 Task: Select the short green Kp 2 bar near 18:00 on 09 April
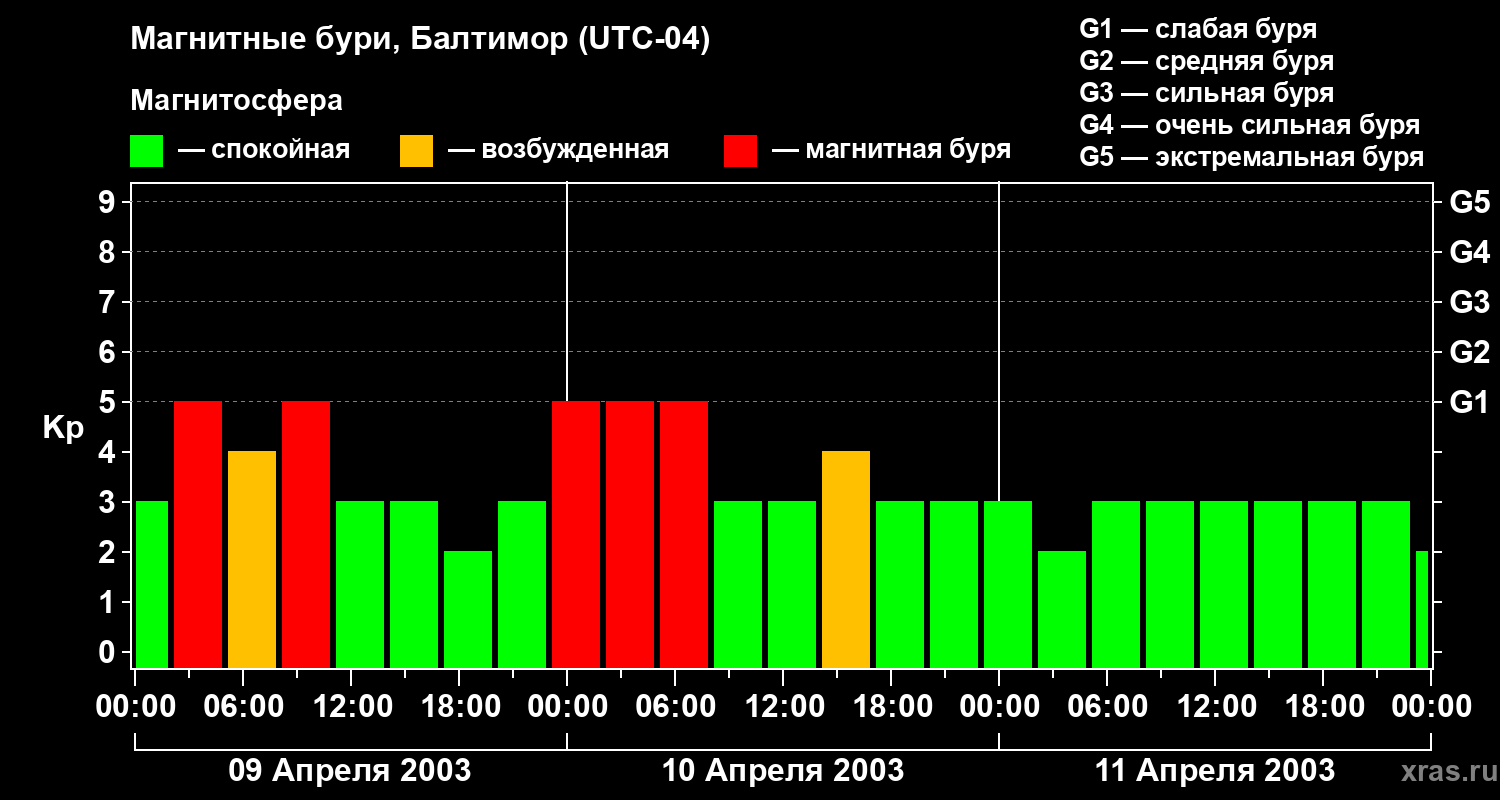pos(468,610)
